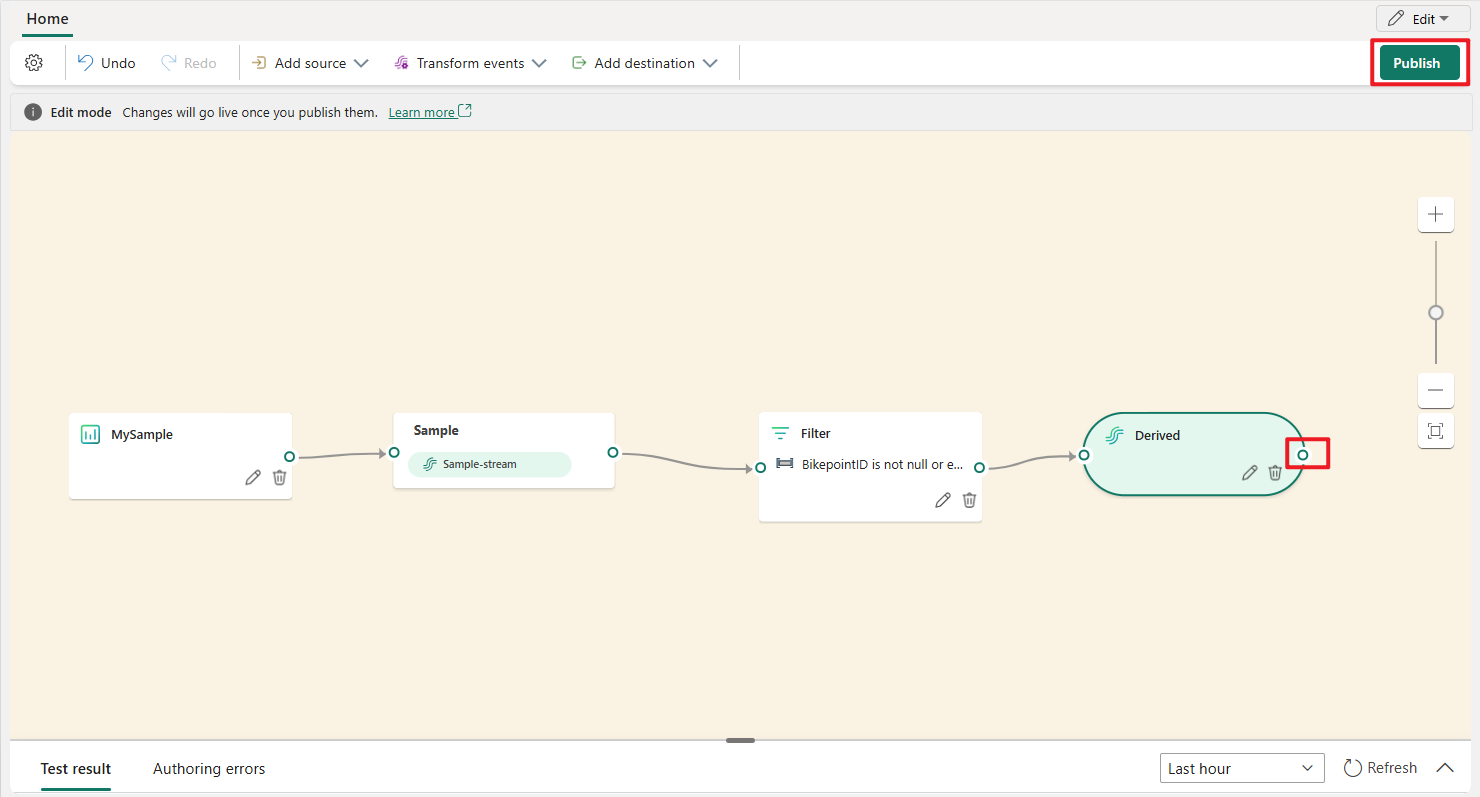Click the Publish button
1480x797 pixels.
pyautogui.click(x=1418, y=62)
